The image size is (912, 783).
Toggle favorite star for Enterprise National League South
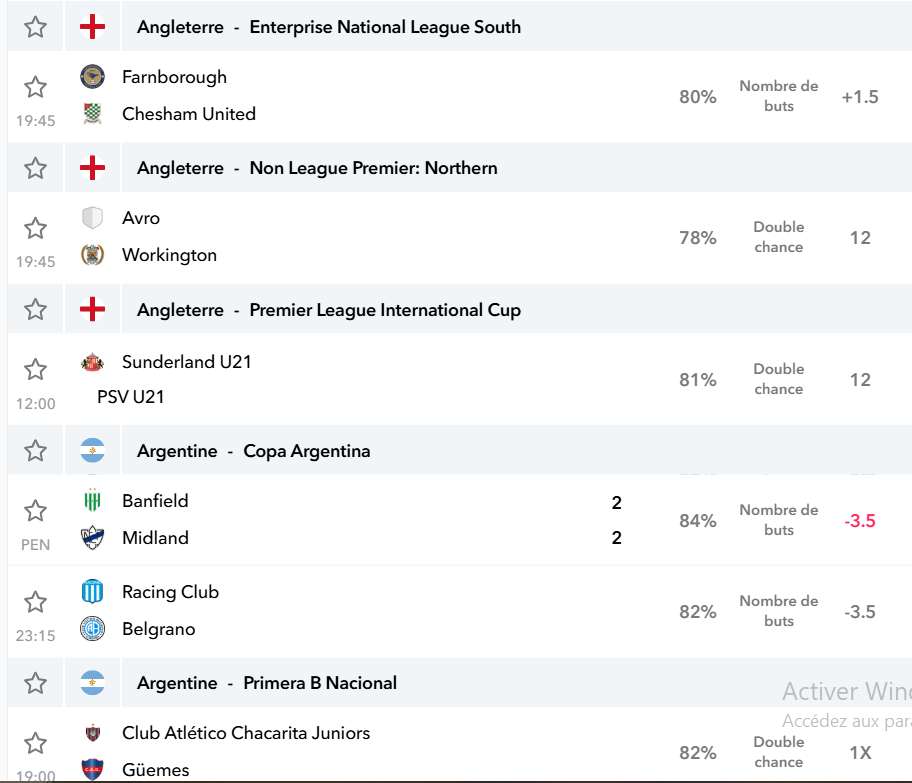[x=35, y=27]
